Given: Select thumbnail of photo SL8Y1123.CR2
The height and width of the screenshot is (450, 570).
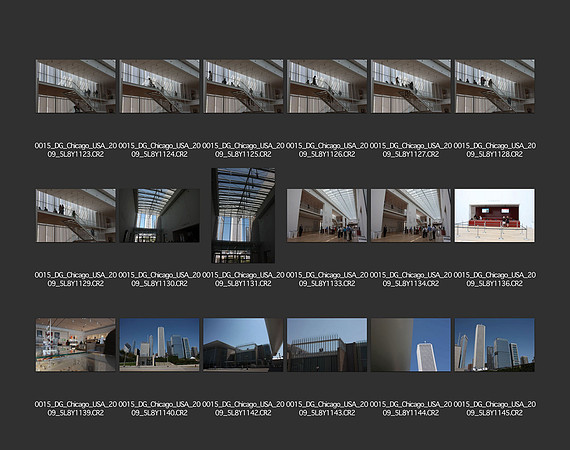Looking at the screenshot, I should (76, 86).
